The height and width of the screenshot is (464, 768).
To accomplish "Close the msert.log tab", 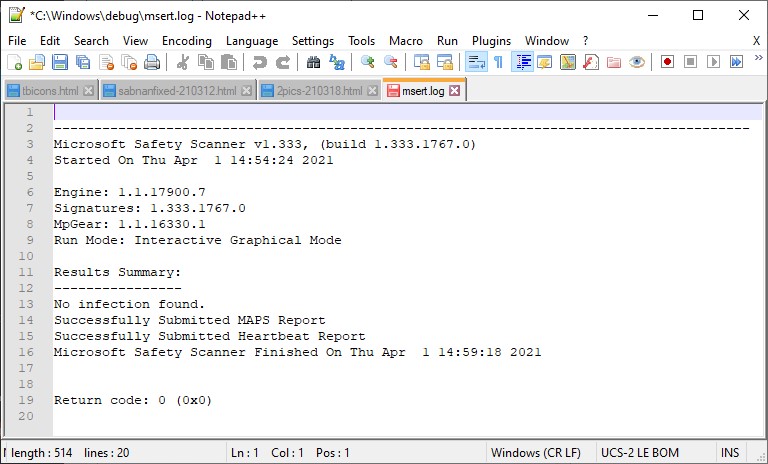I will click(455, 91).
